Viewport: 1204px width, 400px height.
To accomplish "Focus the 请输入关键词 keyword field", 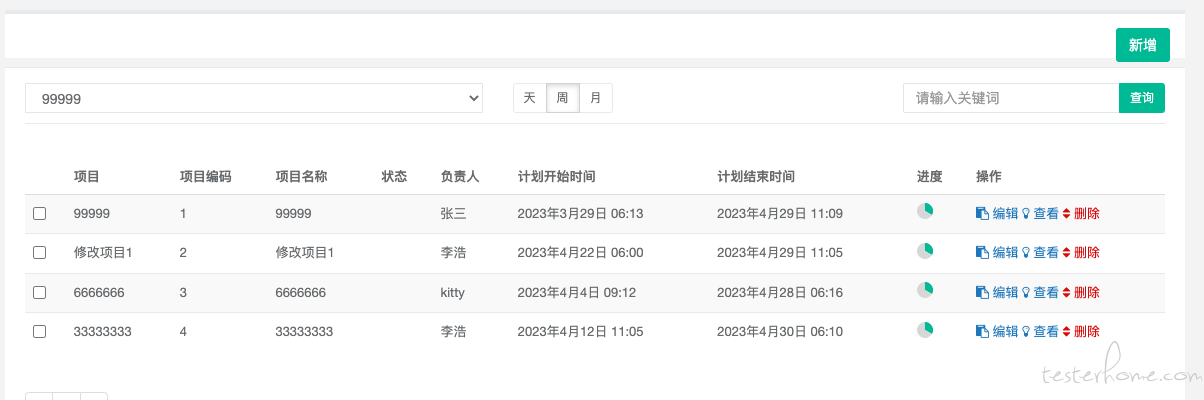I will point(1011,98).
